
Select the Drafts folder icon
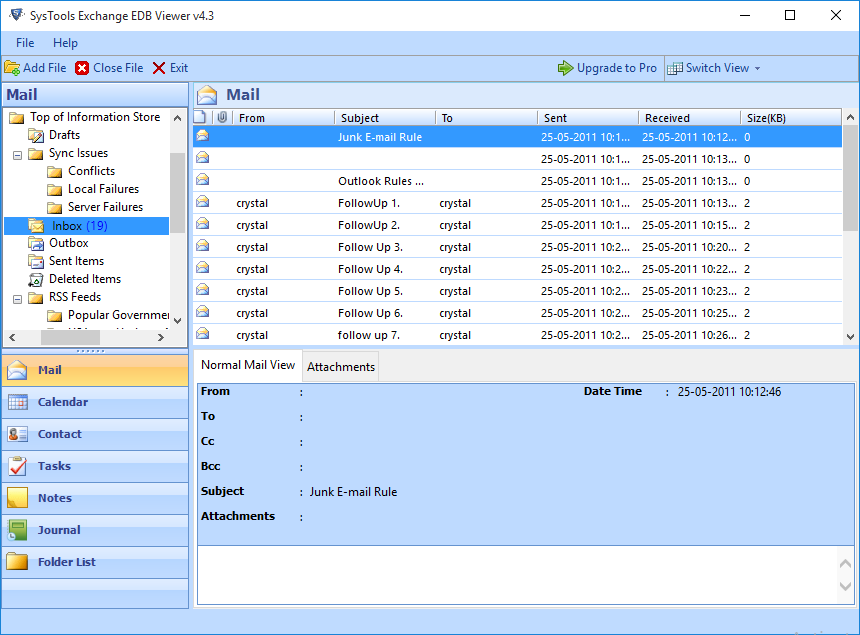[36, 135]
